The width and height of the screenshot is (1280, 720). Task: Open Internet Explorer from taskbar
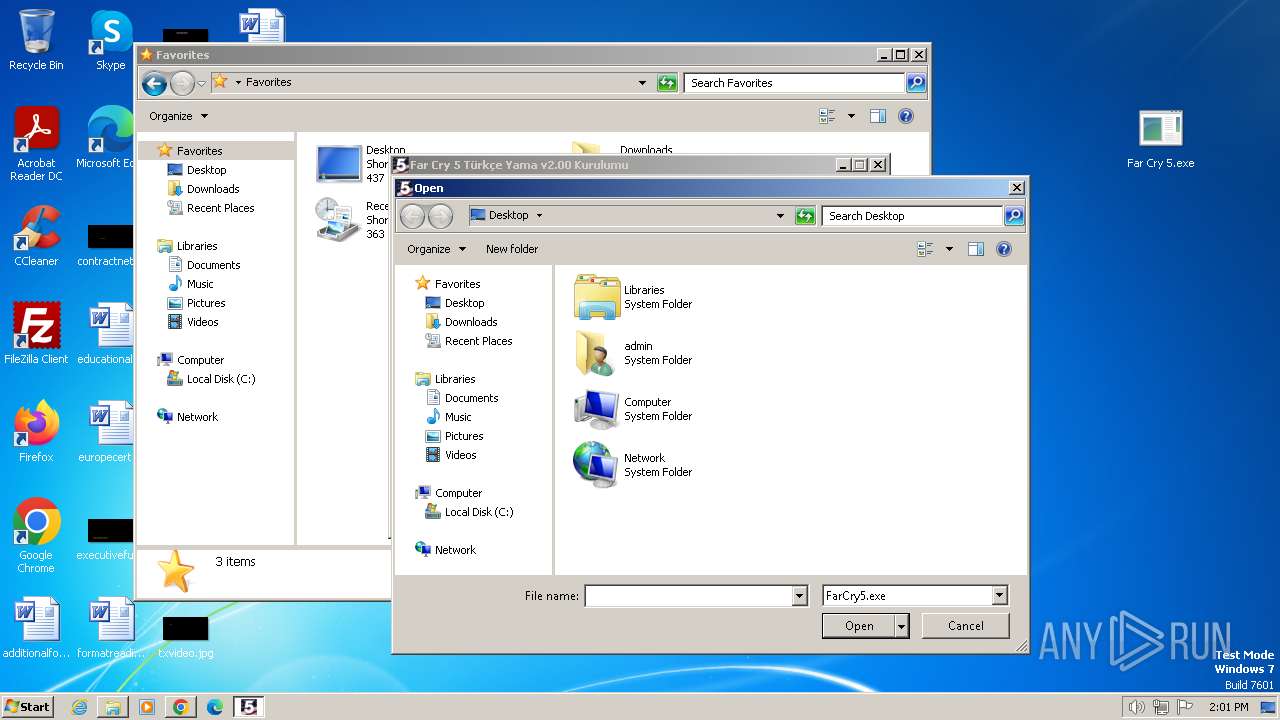(x=79, y=707)
